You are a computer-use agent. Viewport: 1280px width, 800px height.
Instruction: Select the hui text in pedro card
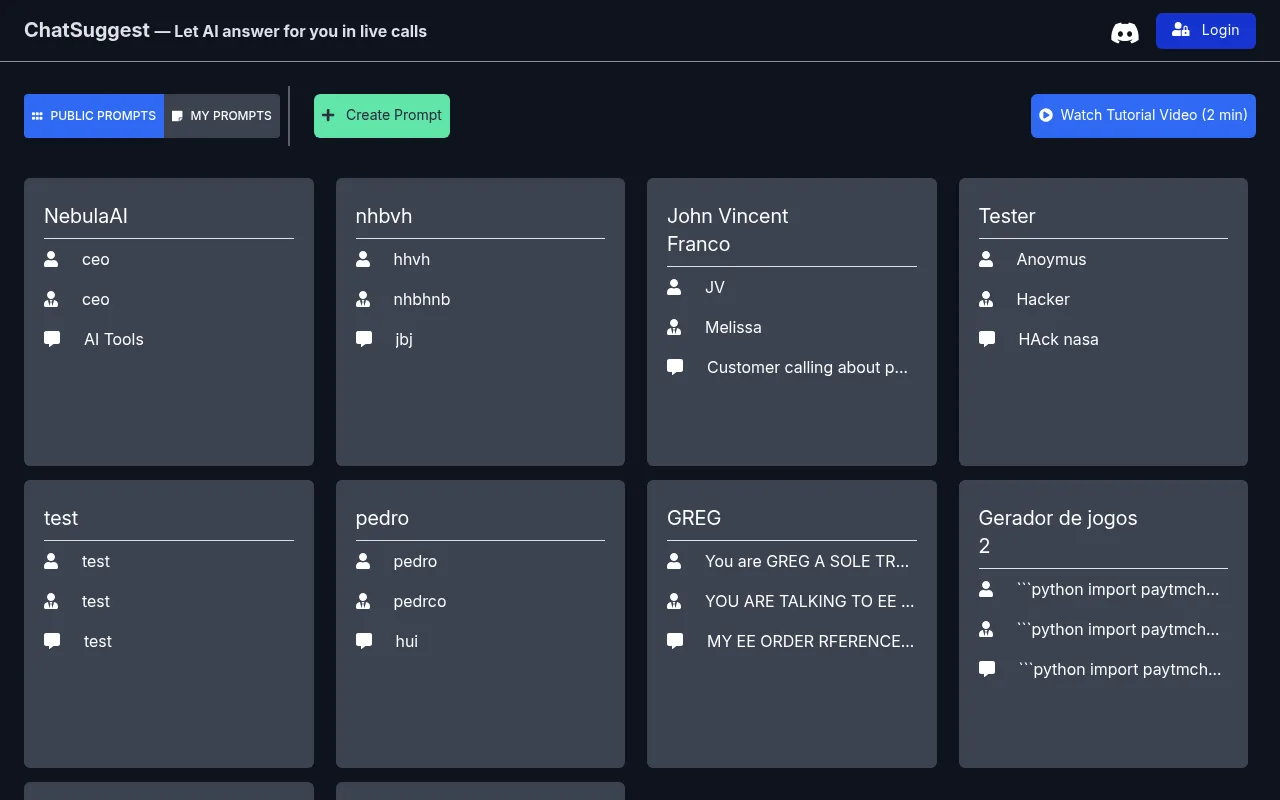pyautogui.click(x=407, y=641)
